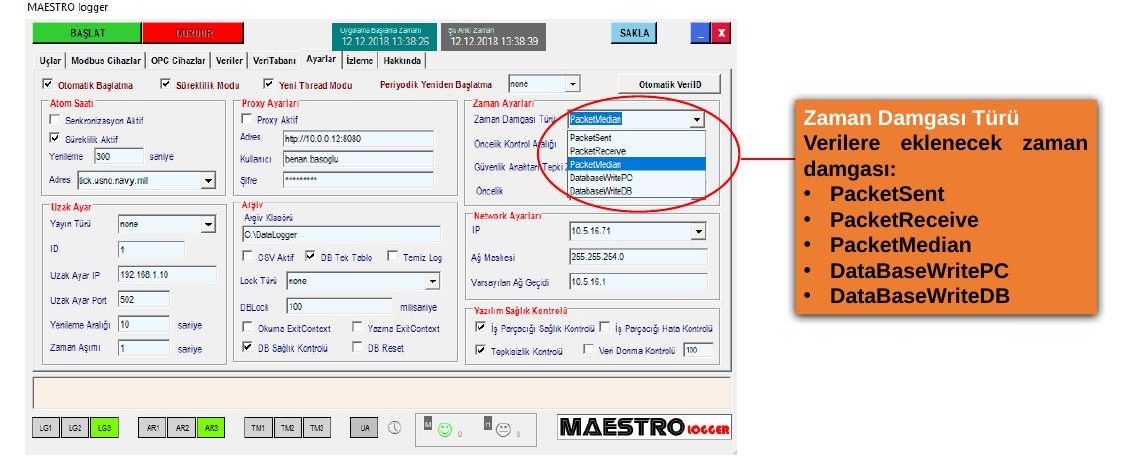Toggle İş Parçacığı Sağlık Kontrolü checkbox
Image resolution: width=1134 pixels, height=464 pixels.
(480, 327)
